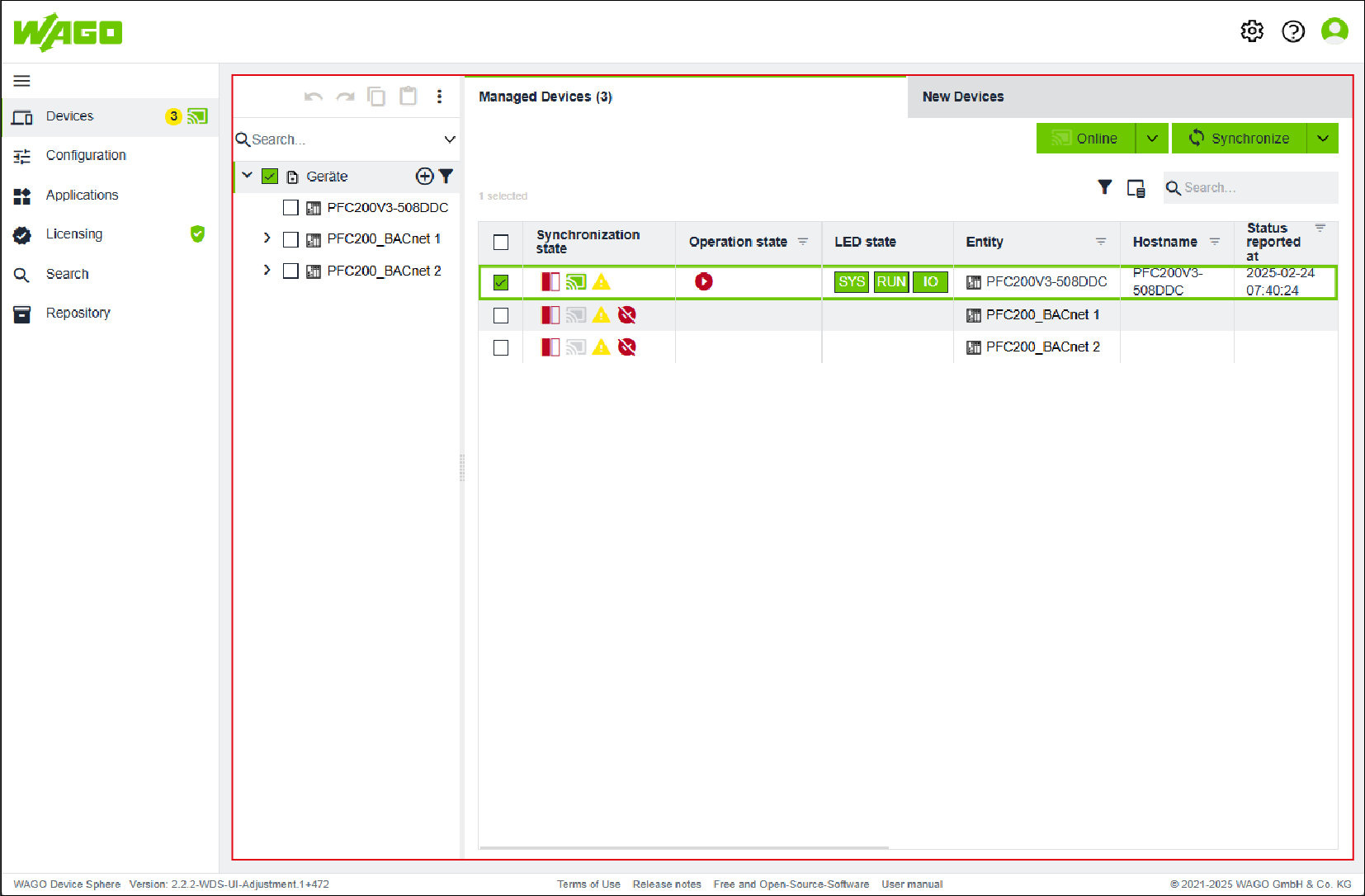Expand the PFC200_BACnet 1 tree node

pos(267,238)
